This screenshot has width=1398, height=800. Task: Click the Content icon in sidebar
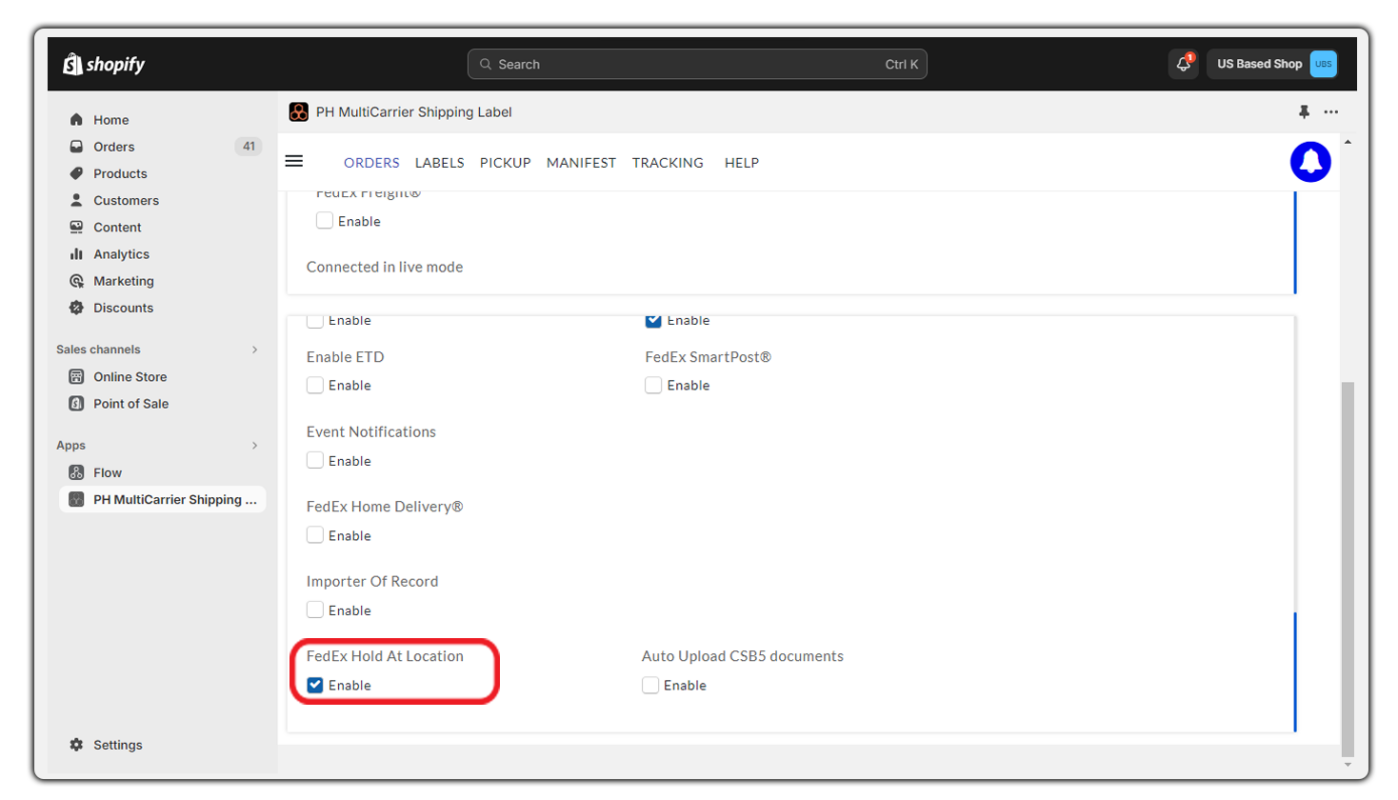76,228
